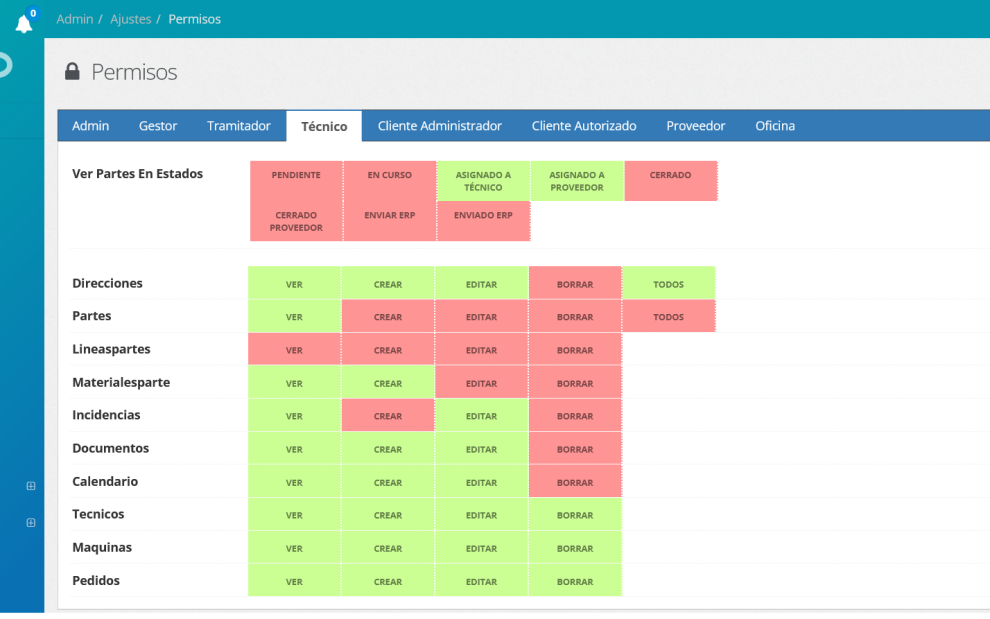
Task: Toggle Ver permission for Lineaspartes
Action: [294, 350]
